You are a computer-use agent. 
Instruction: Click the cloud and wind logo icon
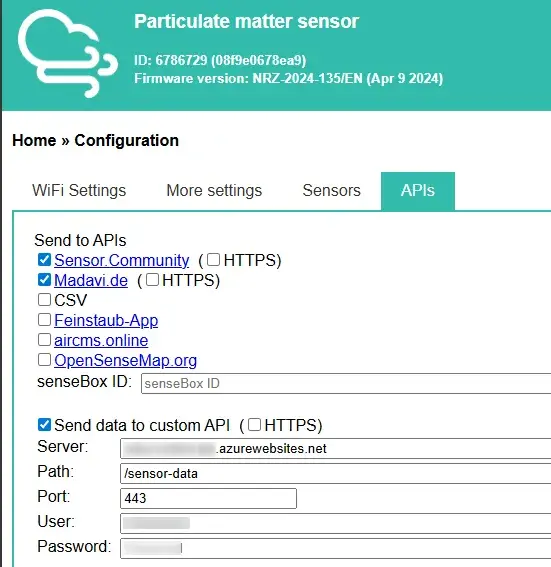click(x=68, y=53)
